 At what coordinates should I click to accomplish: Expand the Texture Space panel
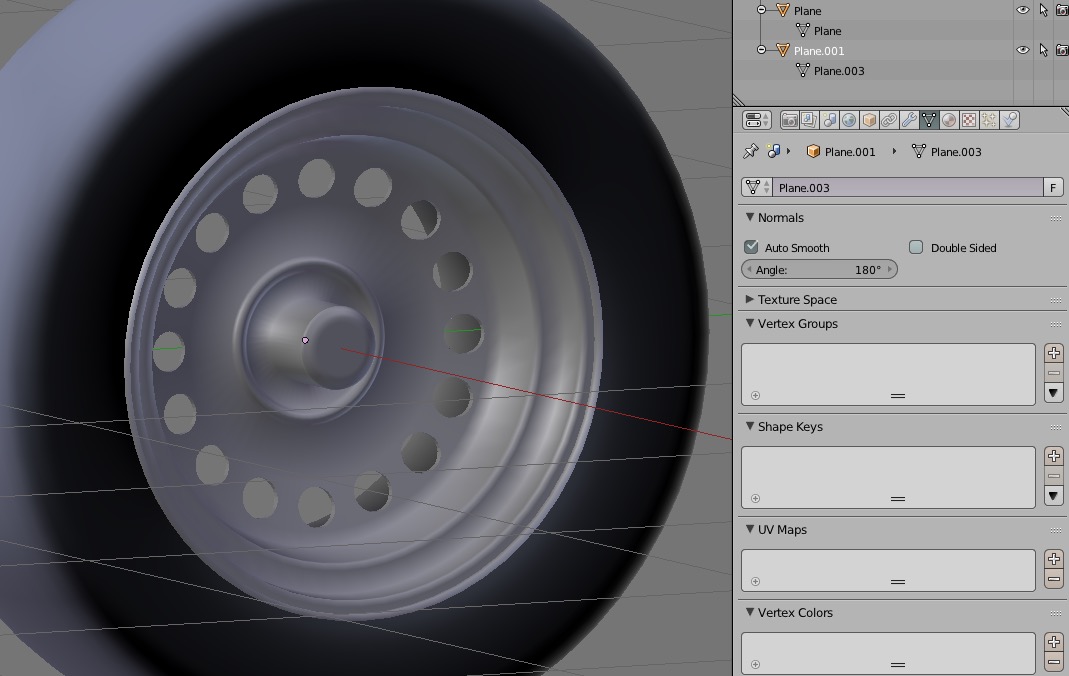pyautogui.click(x=750, y=299)
